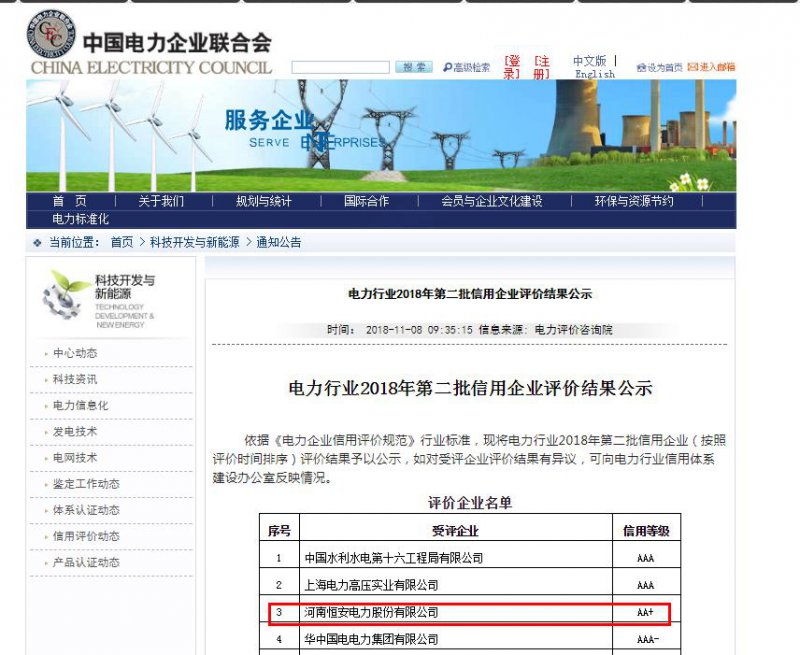This screenshot has height=655, width=800.
Task: Click the 服务企业 banner image
Action: (381, 136)
